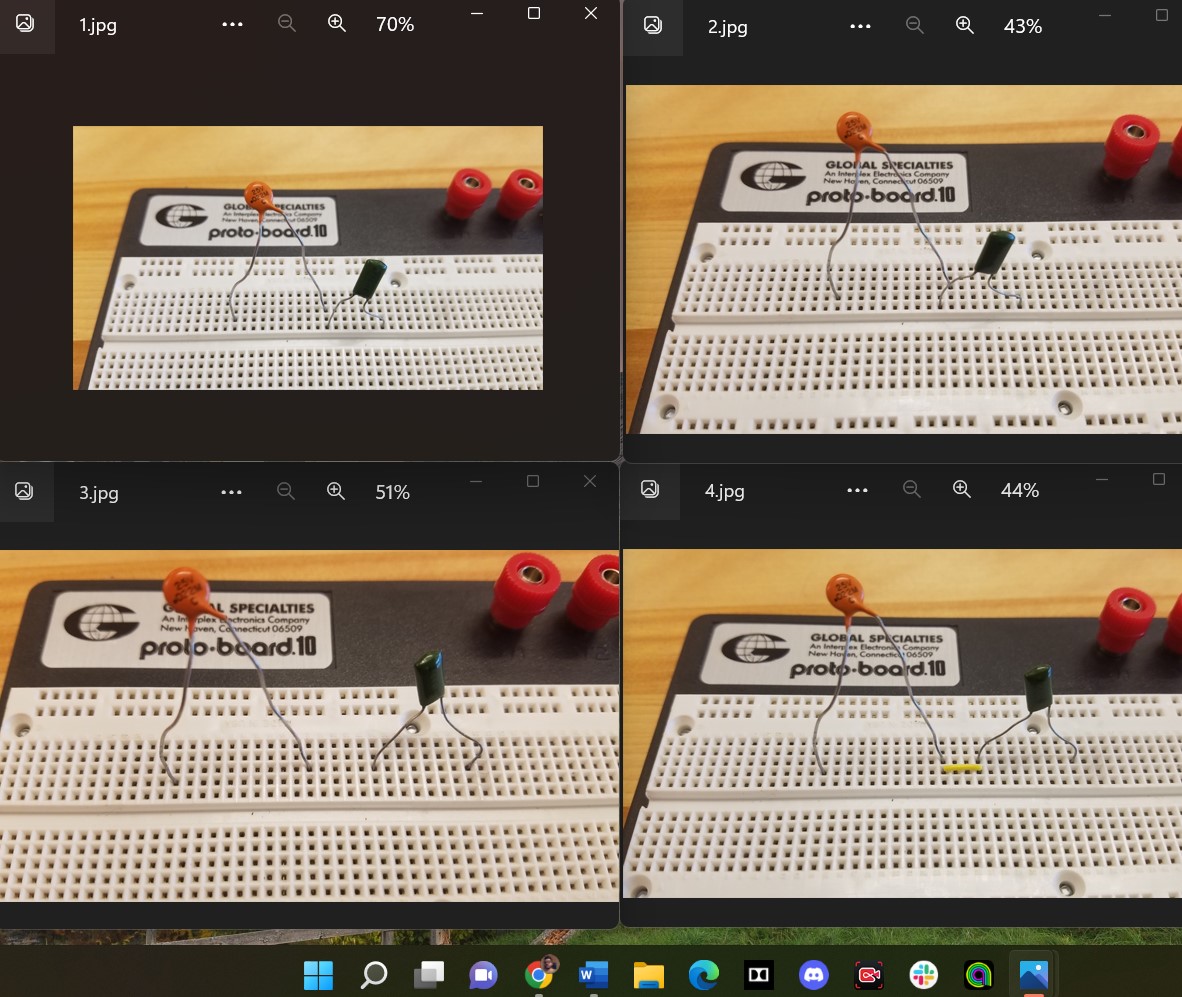The width and height of the screenshot is (1182, 997).
Task: Click the breadboard photo in 1.jpg window
Action: click(308, 258)
